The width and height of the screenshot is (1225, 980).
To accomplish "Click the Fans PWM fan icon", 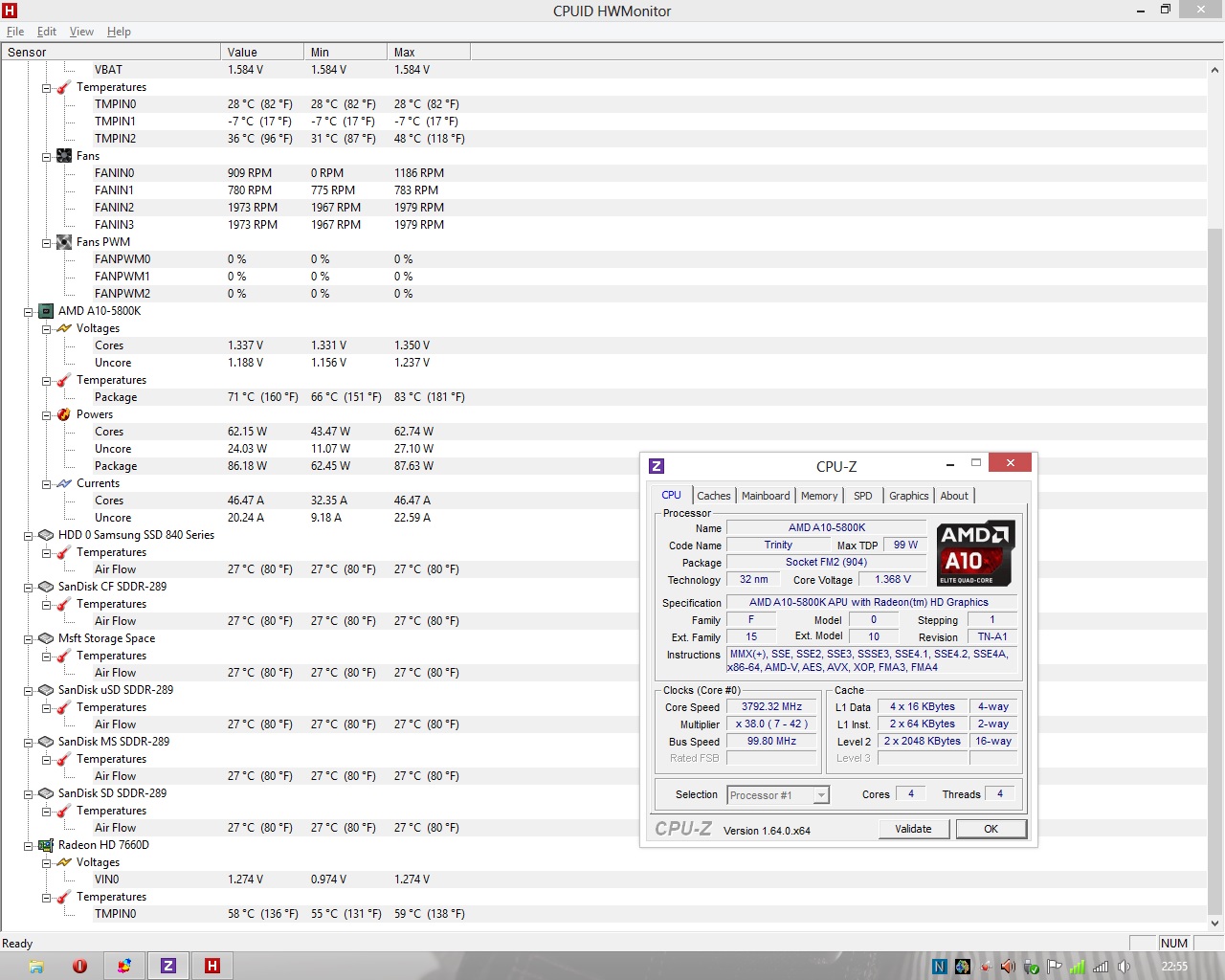I will click(x=64, y=242).
